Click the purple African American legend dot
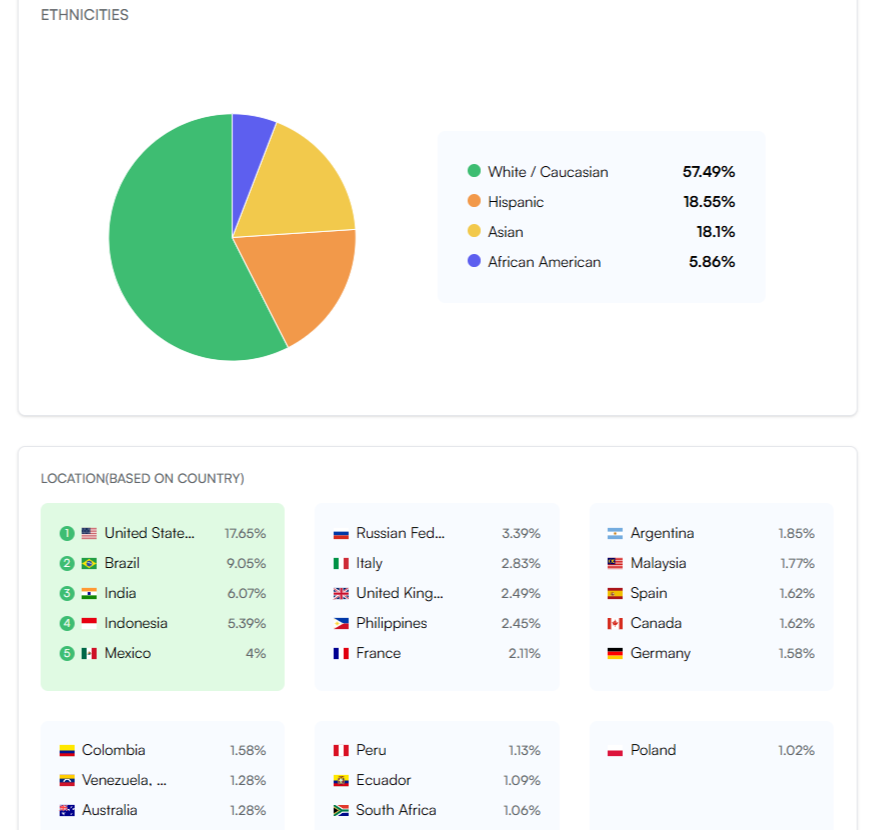871x830 pixels. tap(474, 261)
